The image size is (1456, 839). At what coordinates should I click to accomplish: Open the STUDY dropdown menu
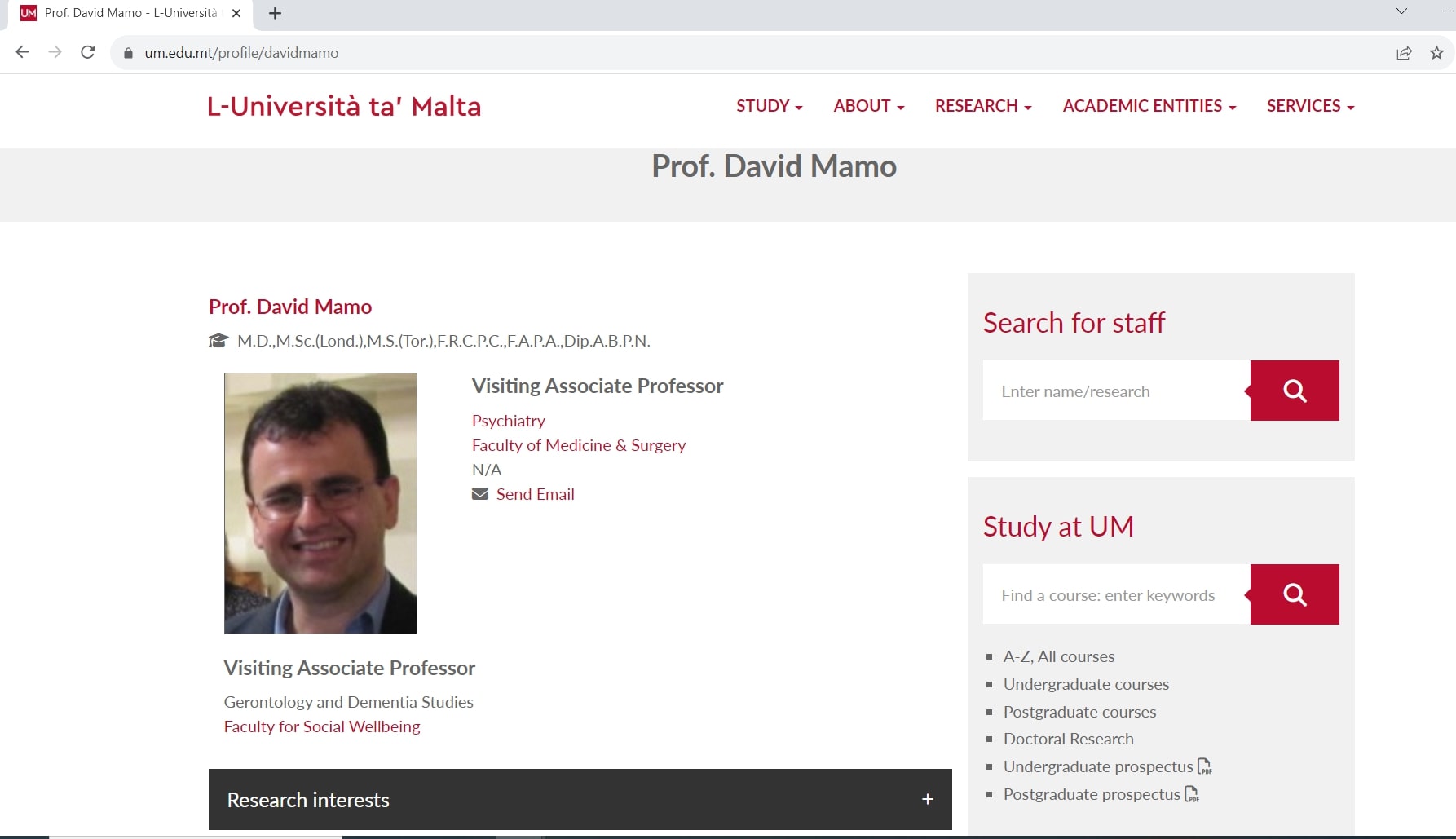(x=770, y=106)
